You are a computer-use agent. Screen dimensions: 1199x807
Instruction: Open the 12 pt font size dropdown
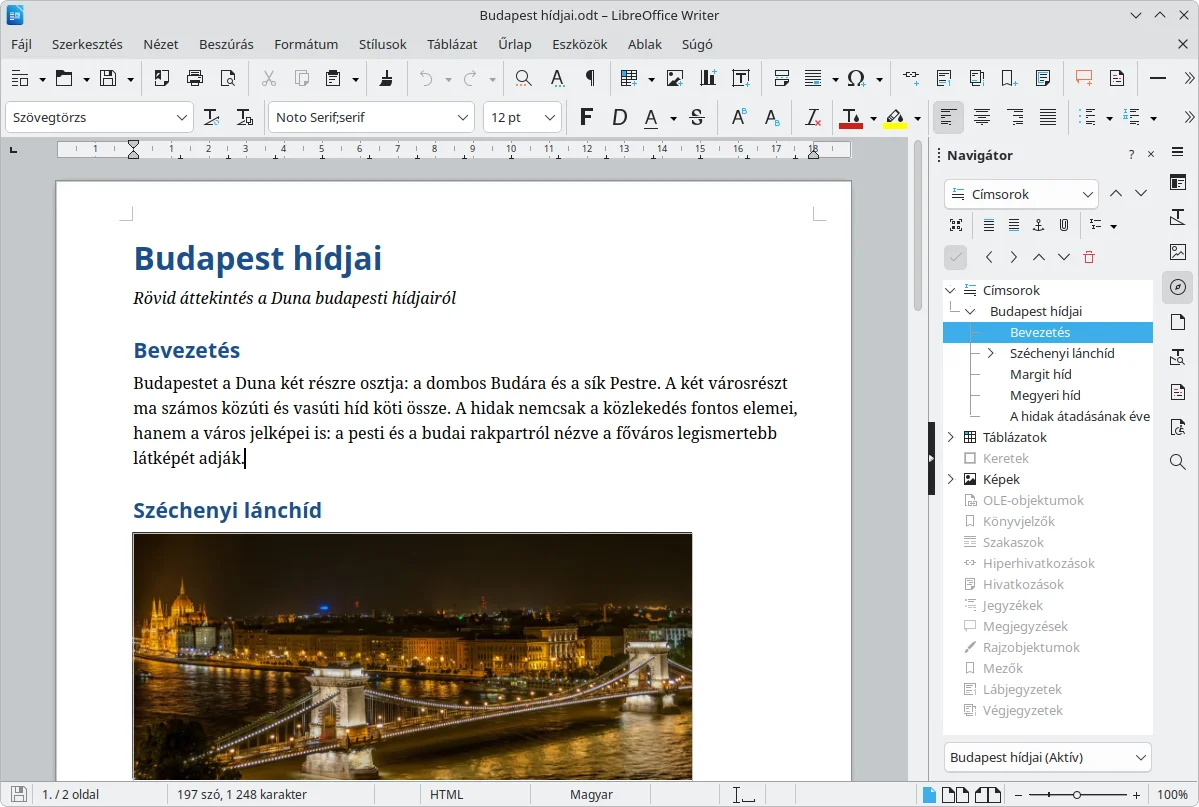550,117
